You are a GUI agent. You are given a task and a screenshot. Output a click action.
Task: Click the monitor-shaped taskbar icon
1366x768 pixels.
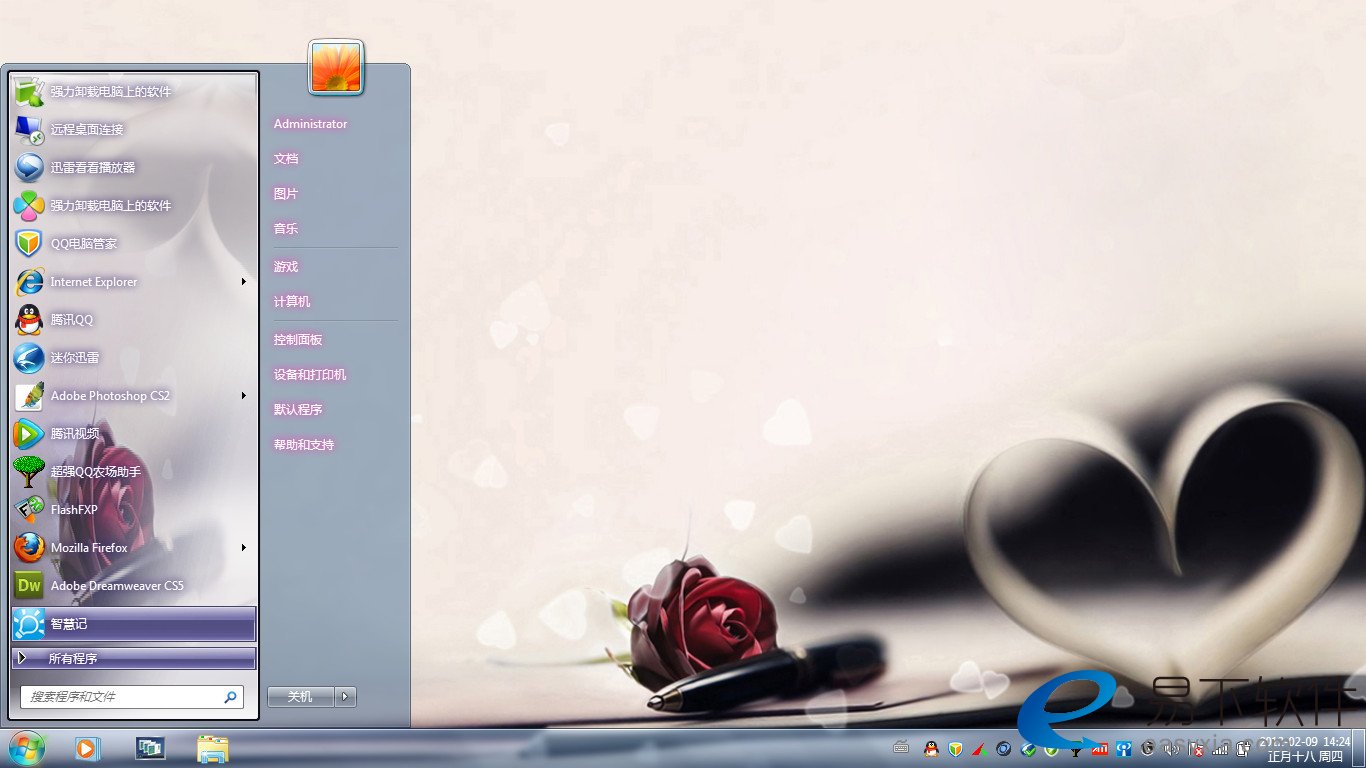pyautogui.click(x=150, y=748)
